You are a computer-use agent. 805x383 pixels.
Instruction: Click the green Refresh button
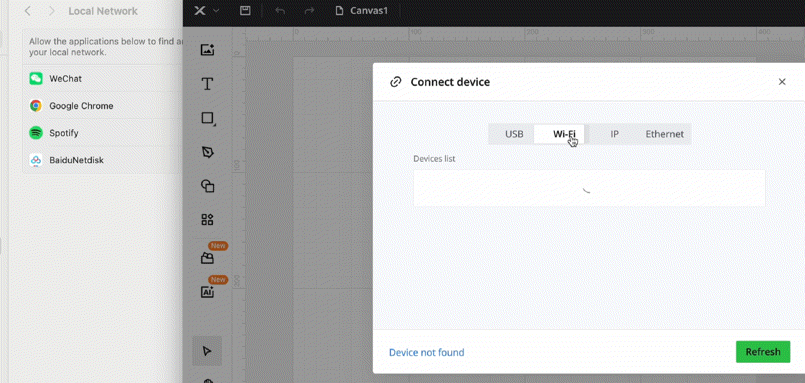(763, 352)
